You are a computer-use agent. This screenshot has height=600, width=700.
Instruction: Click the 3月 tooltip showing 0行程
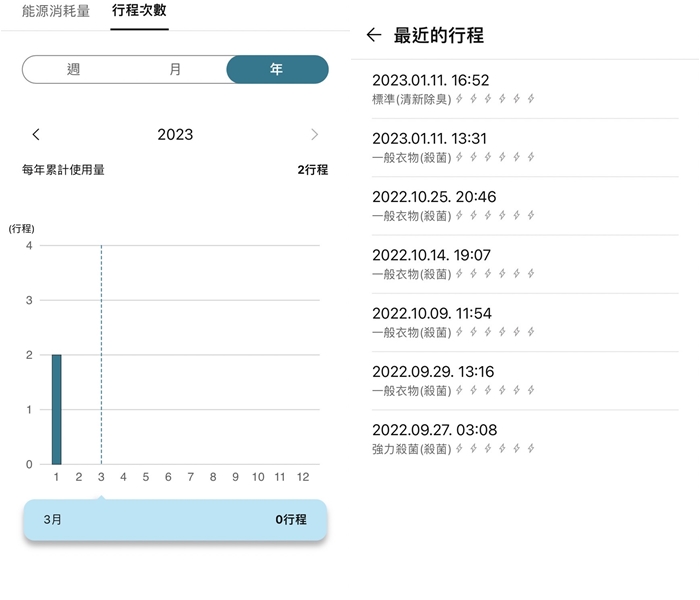coord(175,520)
